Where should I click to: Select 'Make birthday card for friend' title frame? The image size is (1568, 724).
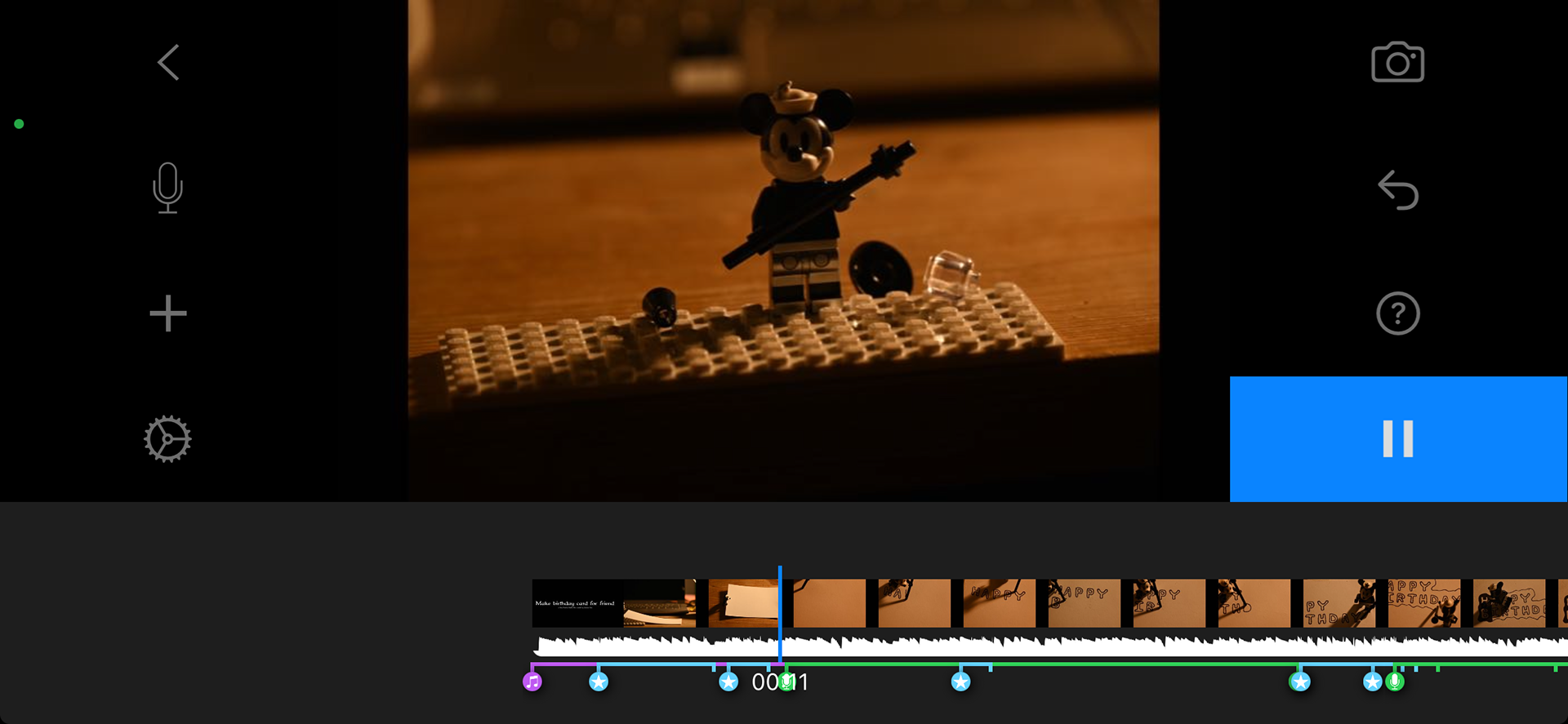[x=577, y=603]
